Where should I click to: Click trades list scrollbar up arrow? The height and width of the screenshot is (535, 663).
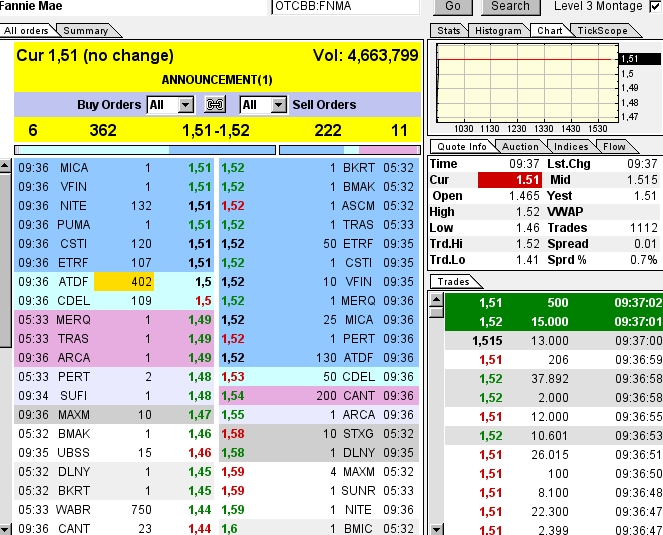click(436, 300)
